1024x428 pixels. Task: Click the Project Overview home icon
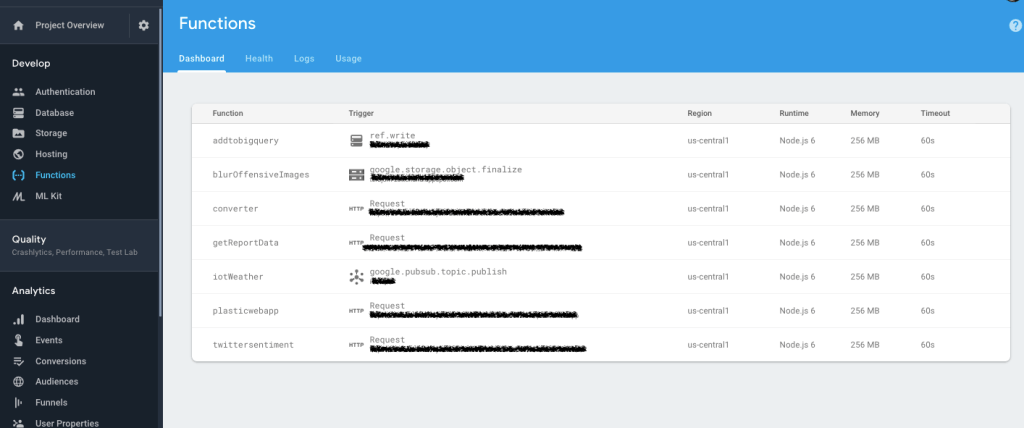(x=18, y=25)
